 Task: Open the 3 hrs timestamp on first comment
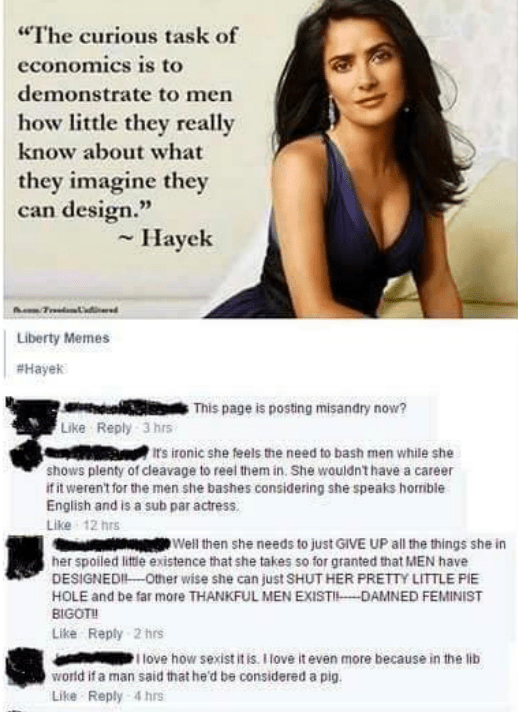tap(158, 428)
